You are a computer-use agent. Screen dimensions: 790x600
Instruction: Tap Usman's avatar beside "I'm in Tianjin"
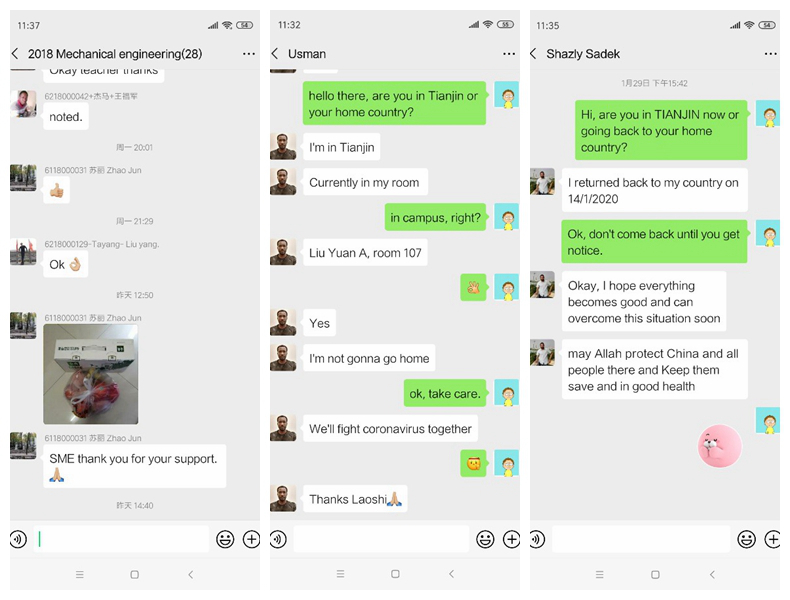coord(283,147)
